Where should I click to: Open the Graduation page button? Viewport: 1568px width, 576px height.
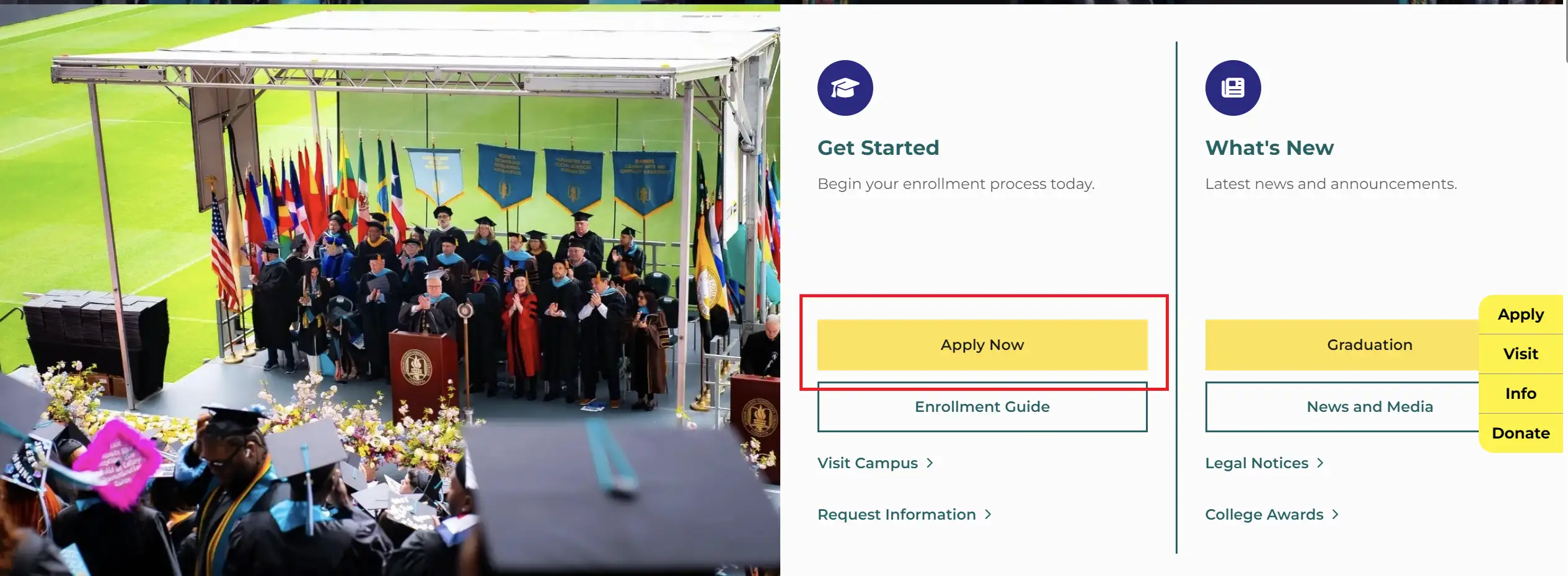coord(1342,345)
